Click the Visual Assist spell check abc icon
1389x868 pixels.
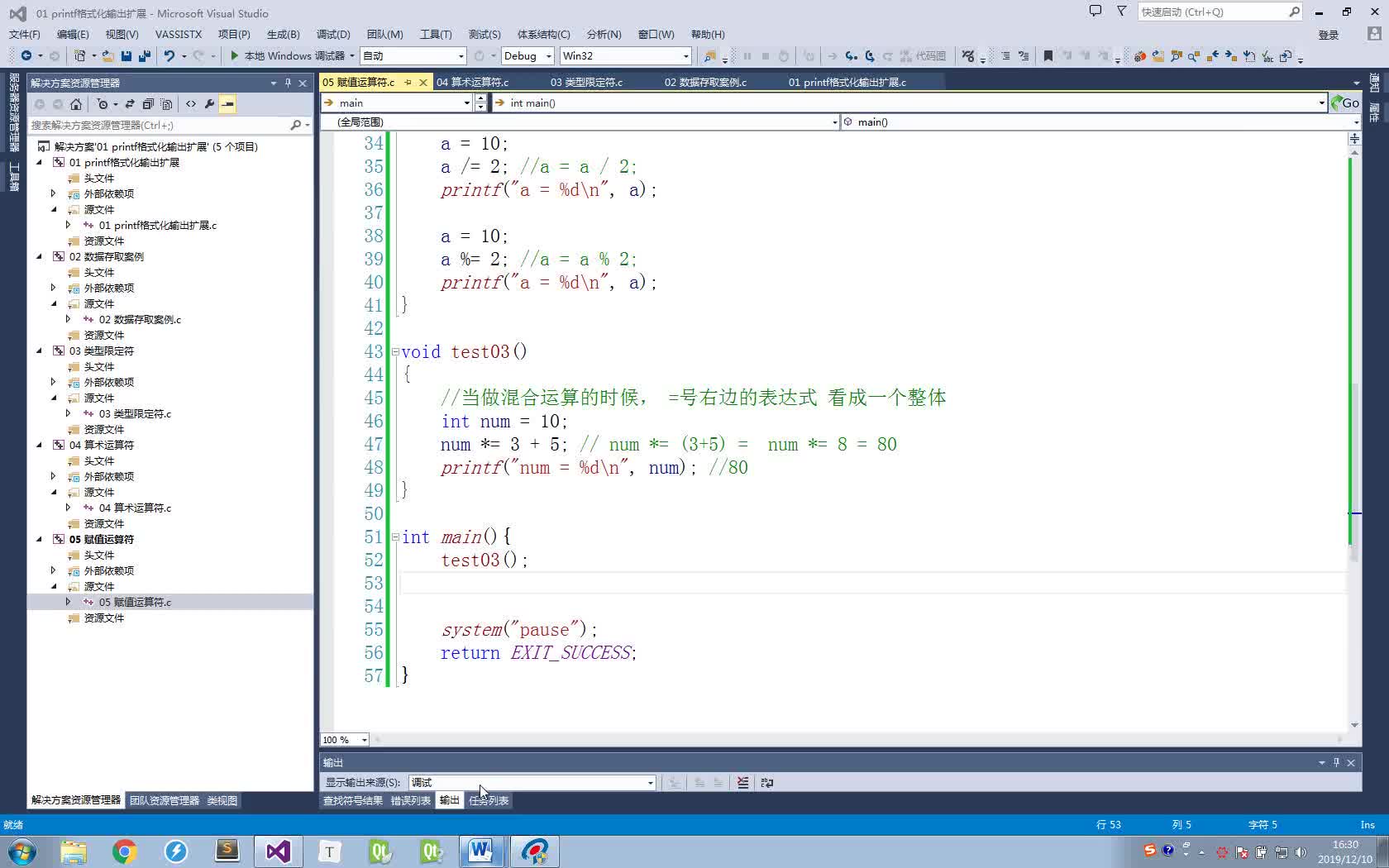click(x=1267, y=56)
